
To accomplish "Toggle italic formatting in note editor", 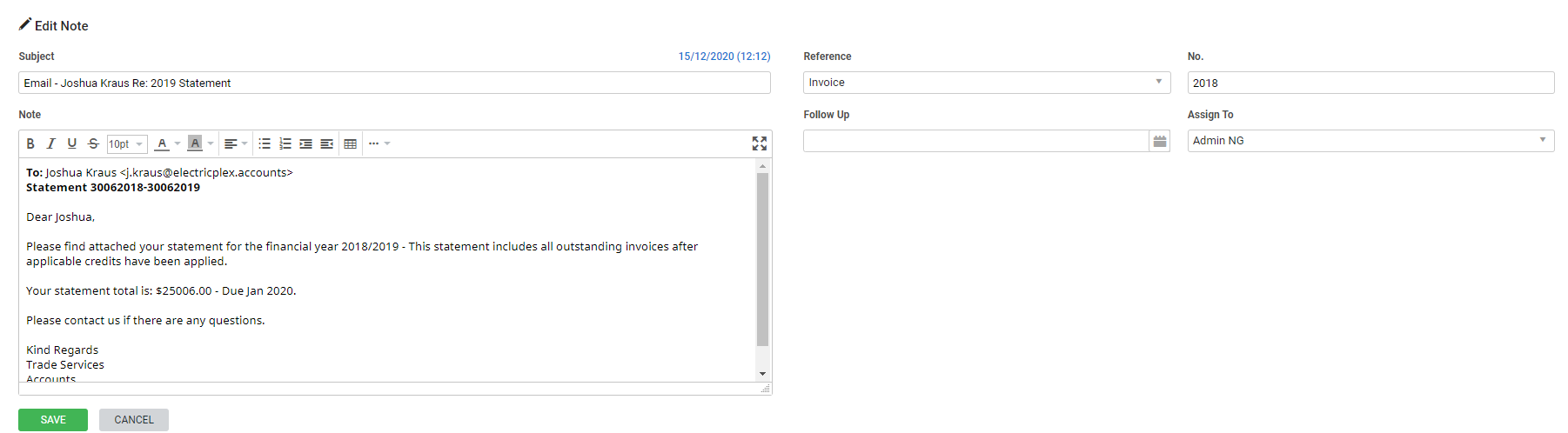I will tap(51, 143).
